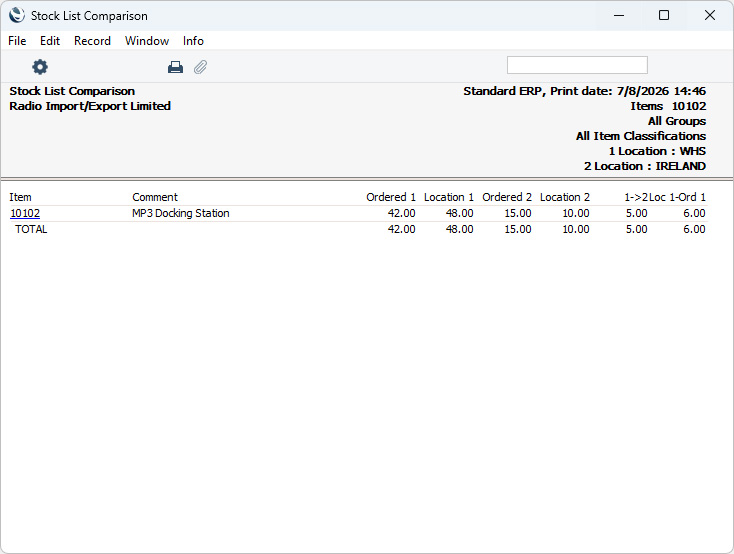Image resolution: width=734 pixels, height=554 pixels.
Task: Click 48.00 in the MP3 Docking Station row
Action: 460,213
